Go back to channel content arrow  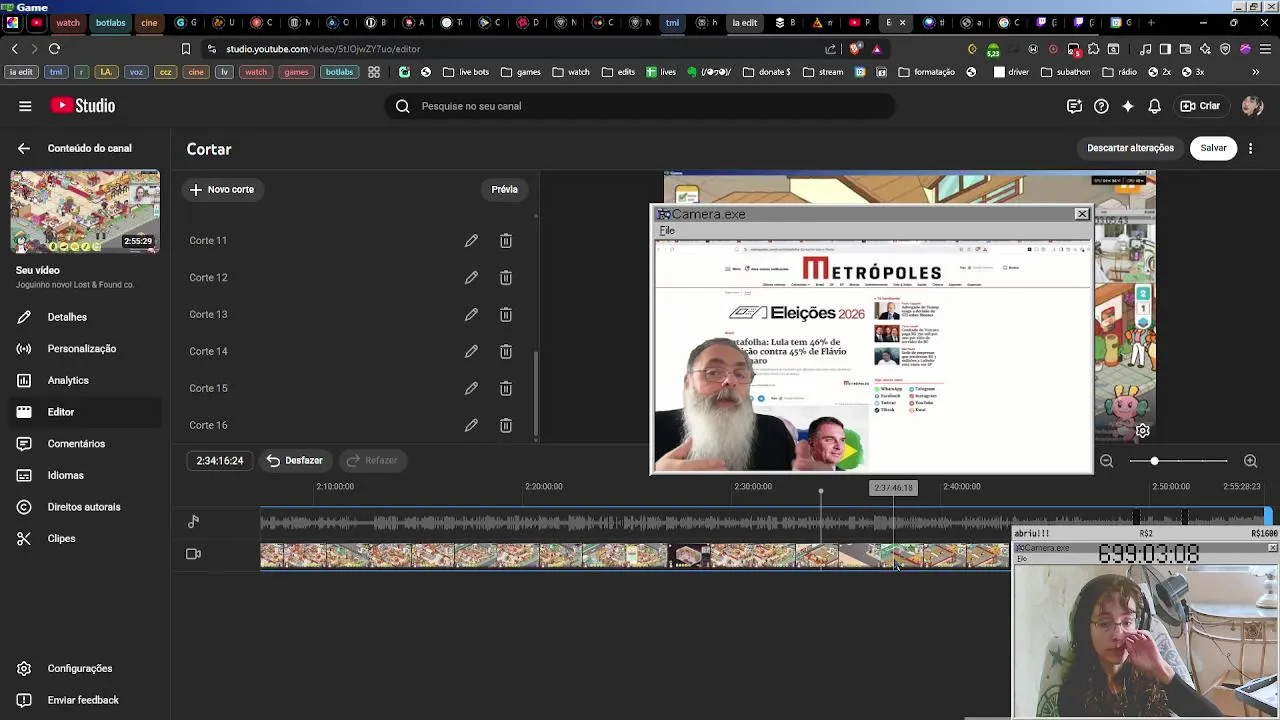click(x=24, y=148)
